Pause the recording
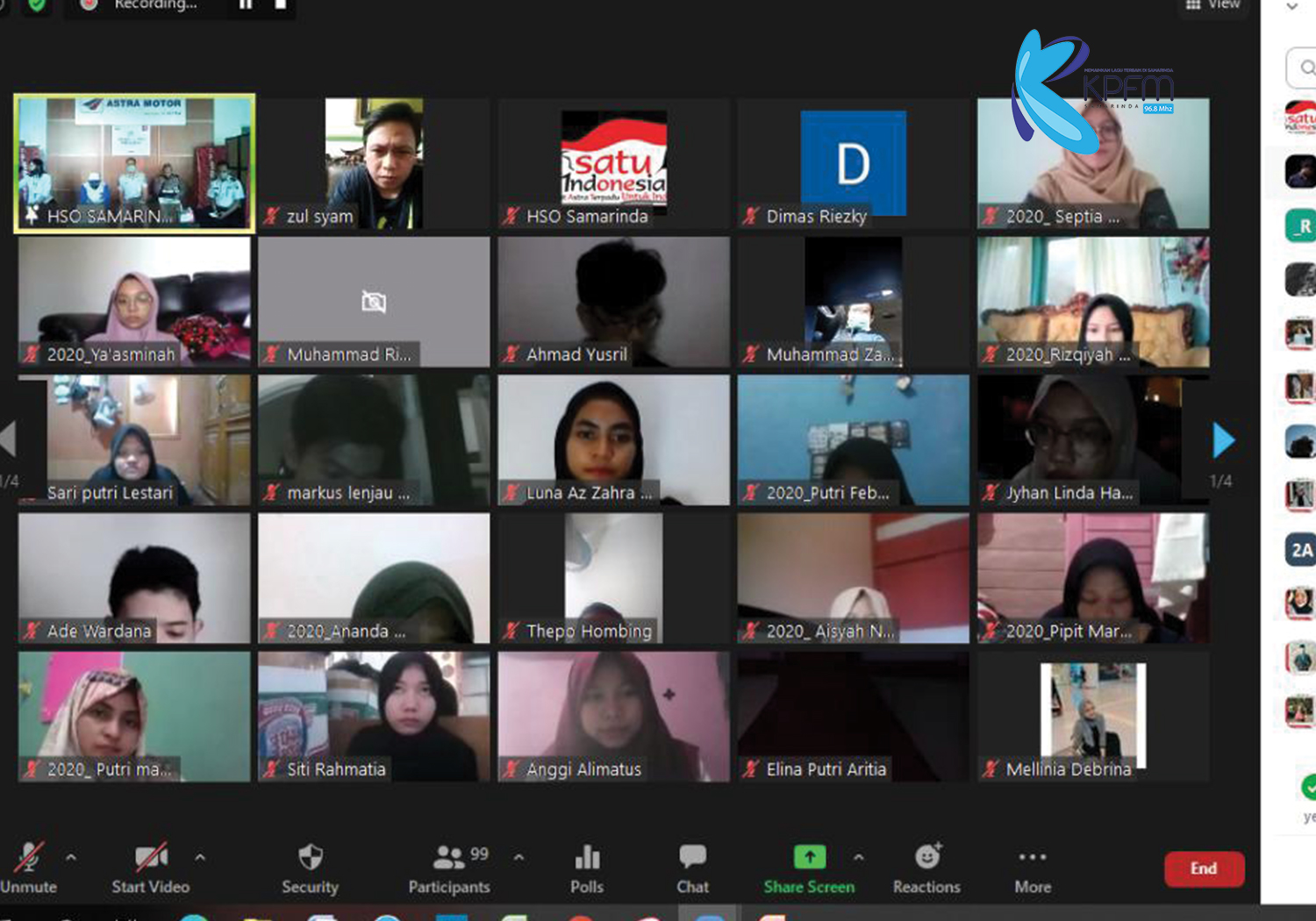This screenshot has height=921, width=1316. (246, 4)
